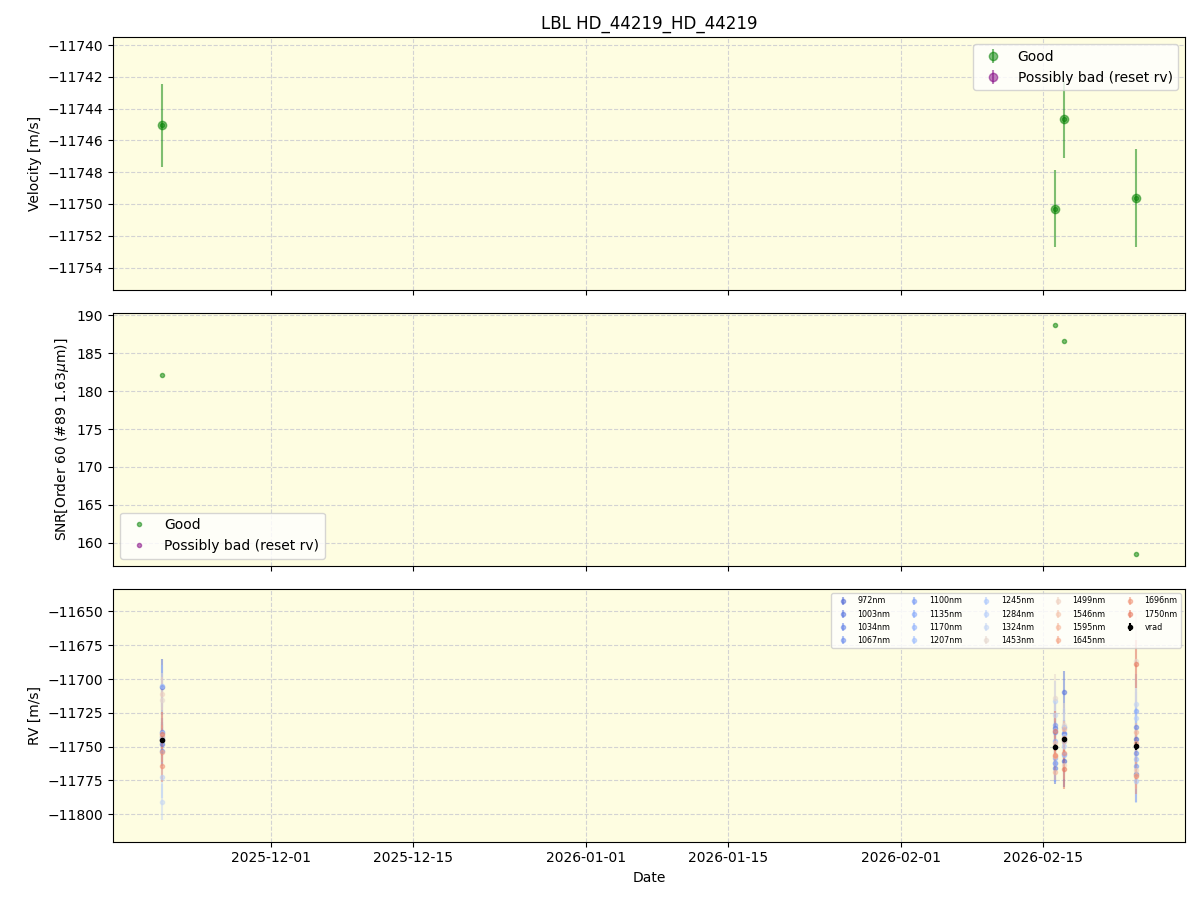Image resolution: width=1200 pixels, height=900 pixels.
Task: Select the velocity point near -11744.7 in mid-February
Action: (x=1064, y=119)
